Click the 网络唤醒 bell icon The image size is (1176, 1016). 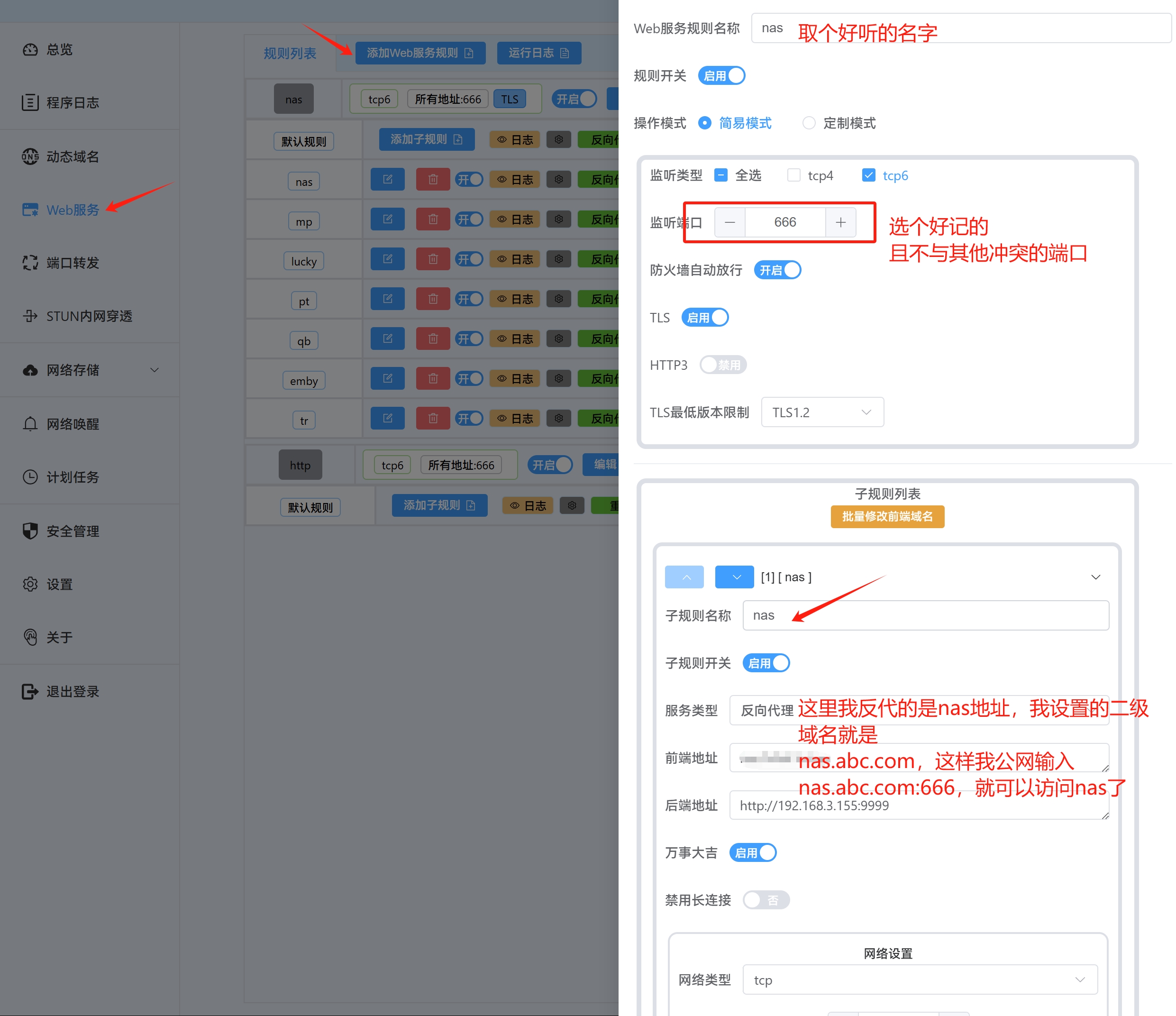tap(30, 424)
